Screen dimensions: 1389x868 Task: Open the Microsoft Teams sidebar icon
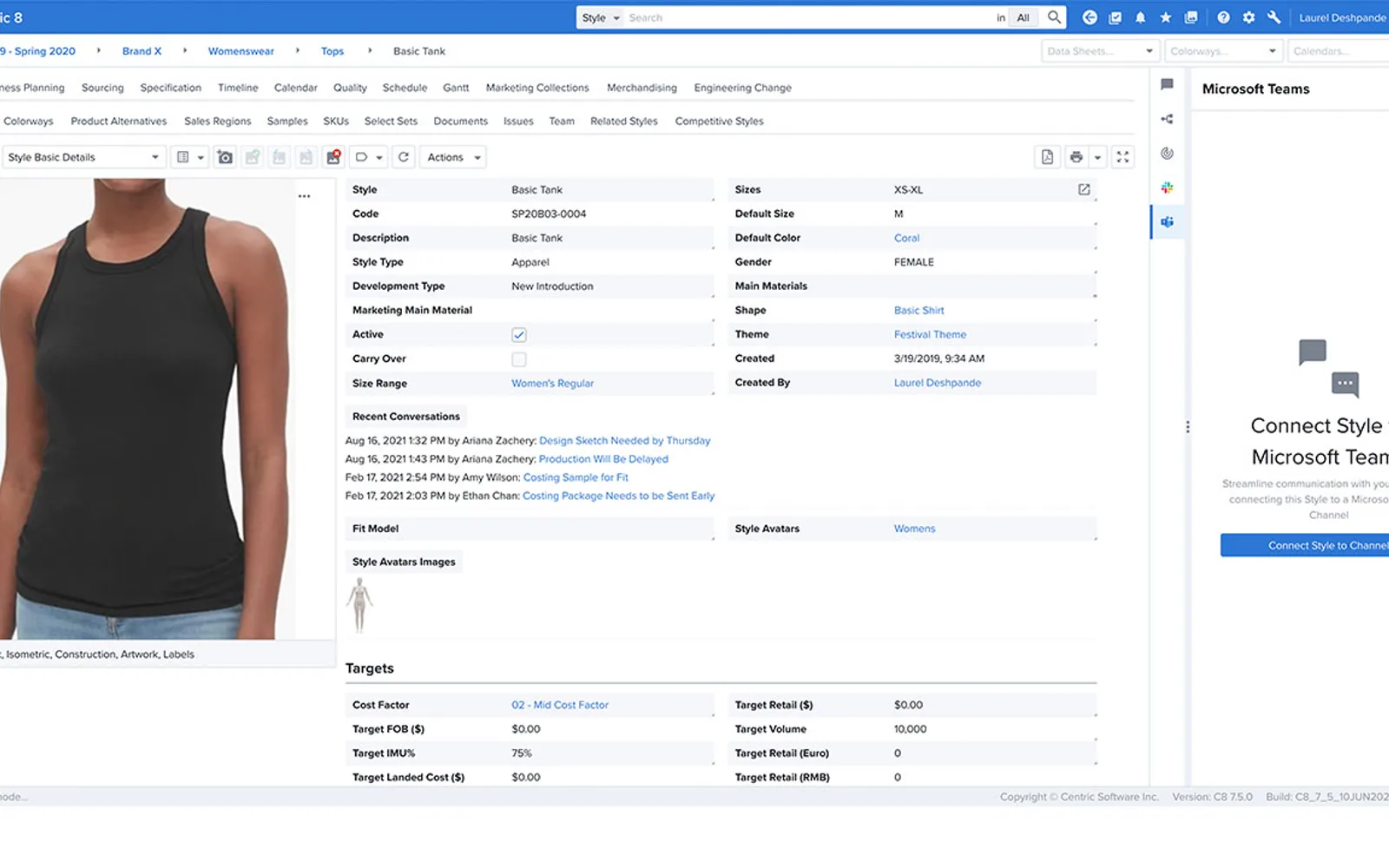1167,222
